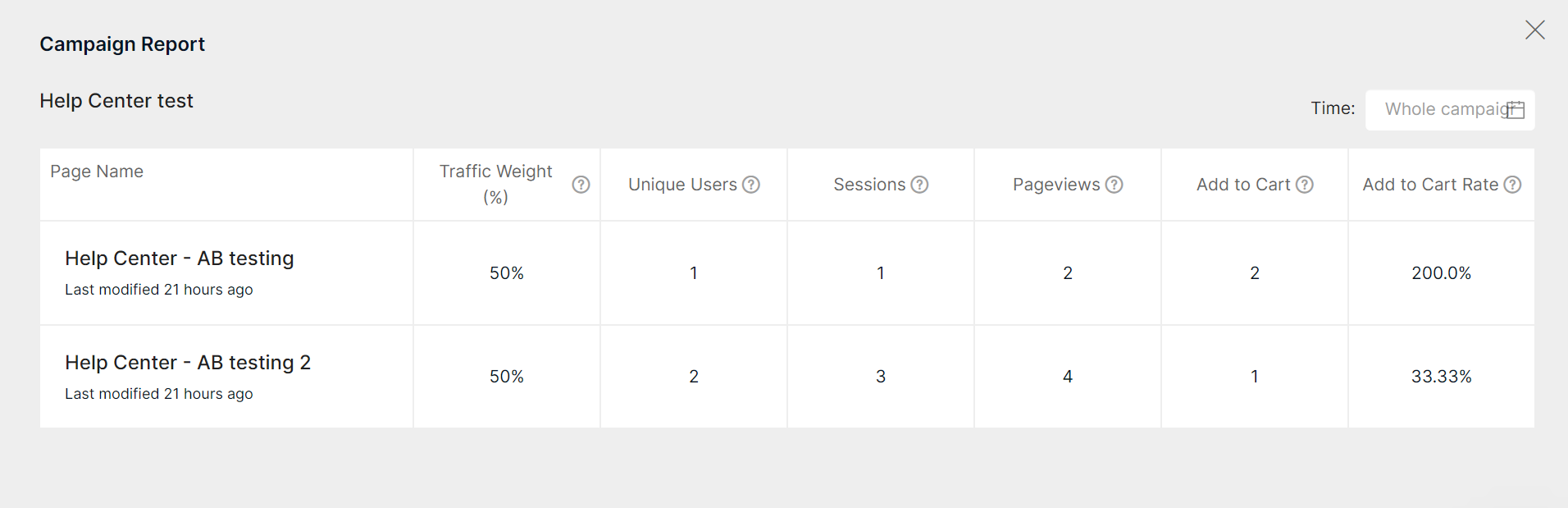Click the close X icon of the report

coord(1536,30)
